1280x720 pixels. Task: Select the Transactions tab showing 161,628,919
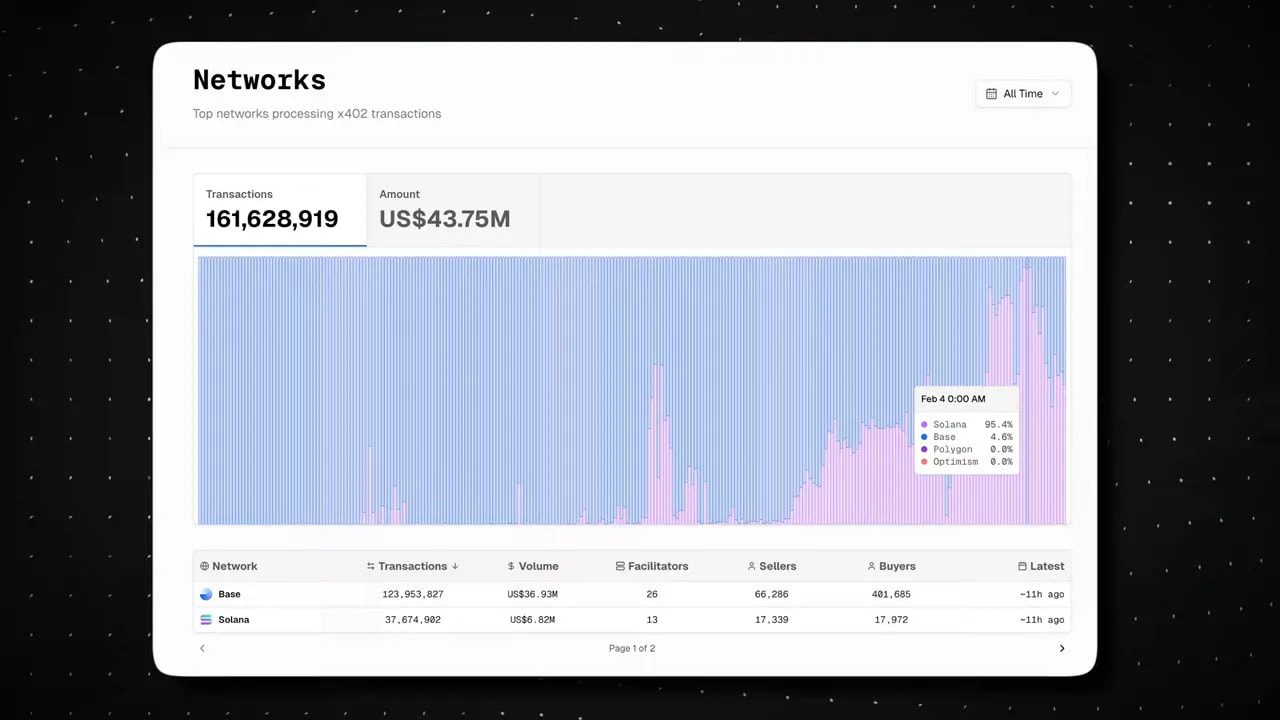coord(279,210)
